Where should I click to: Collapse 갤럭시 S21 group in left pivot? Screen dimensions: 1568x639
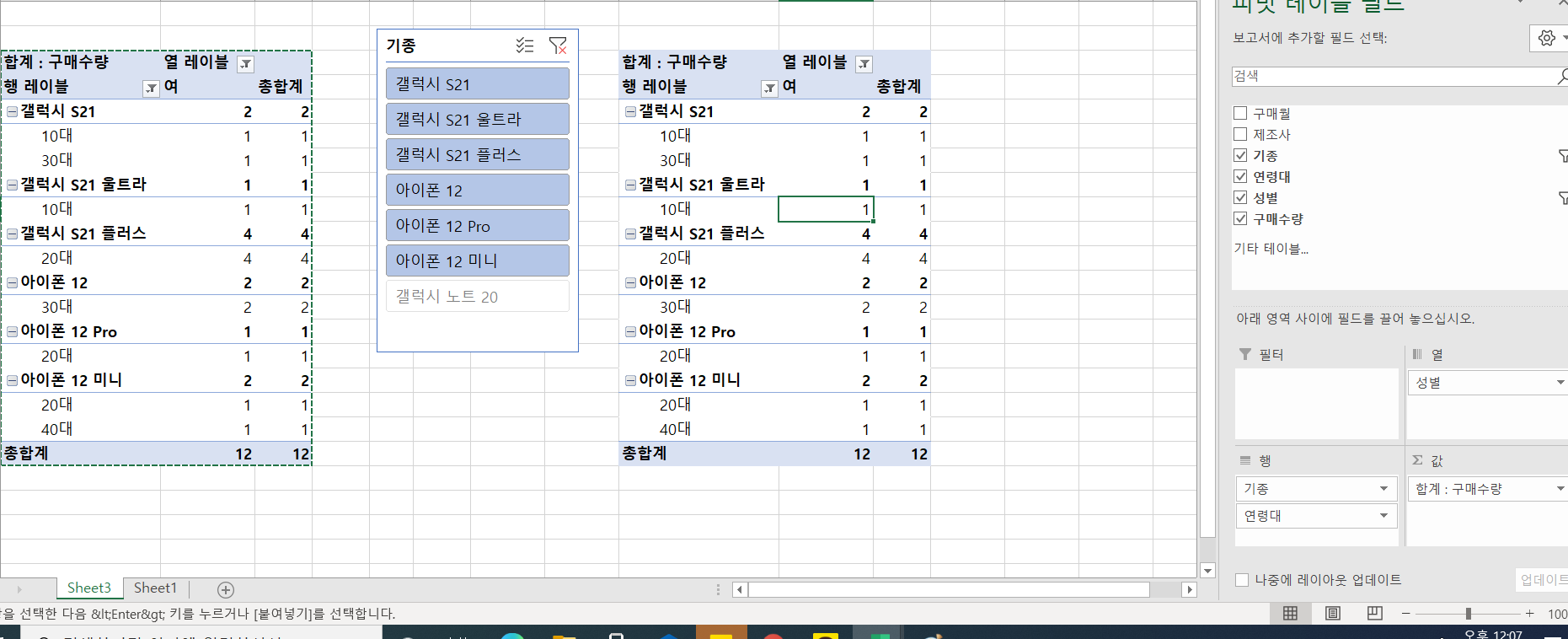[13, 111]
